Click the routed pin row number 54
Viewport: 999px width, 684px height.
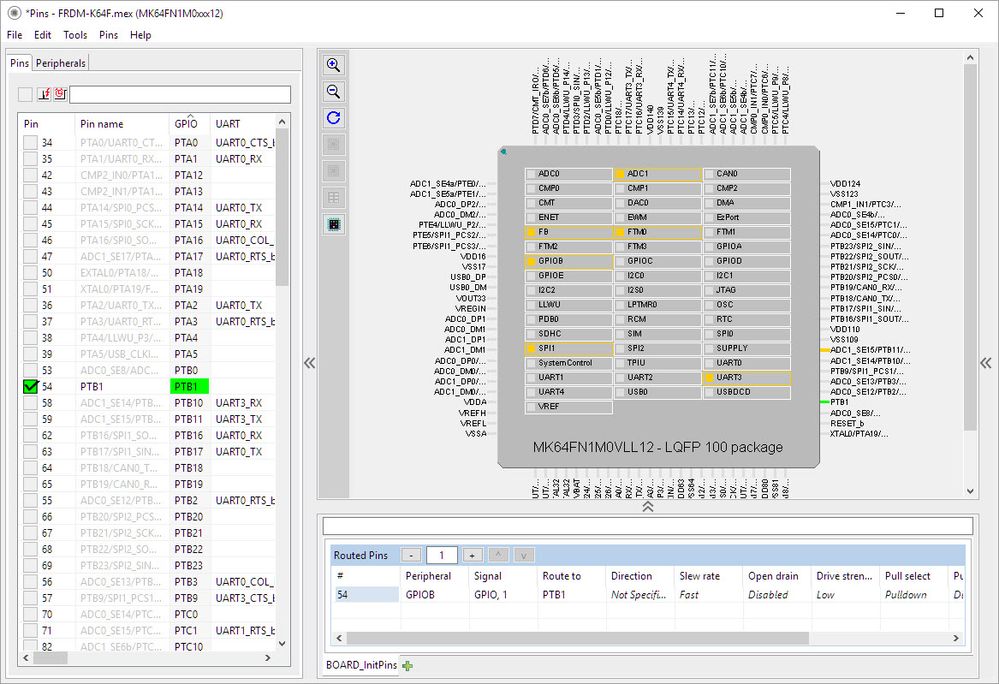365,595
